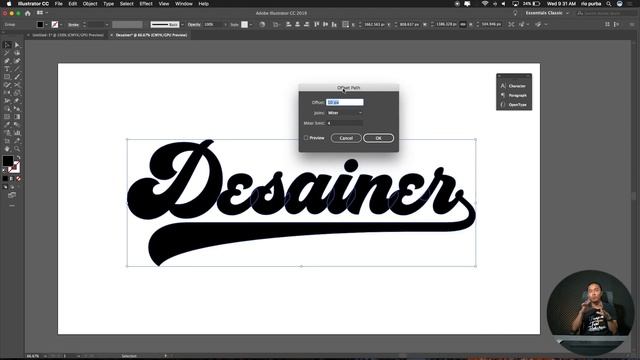Click Cancel in the Offset Path dialog

pos(346,138)
